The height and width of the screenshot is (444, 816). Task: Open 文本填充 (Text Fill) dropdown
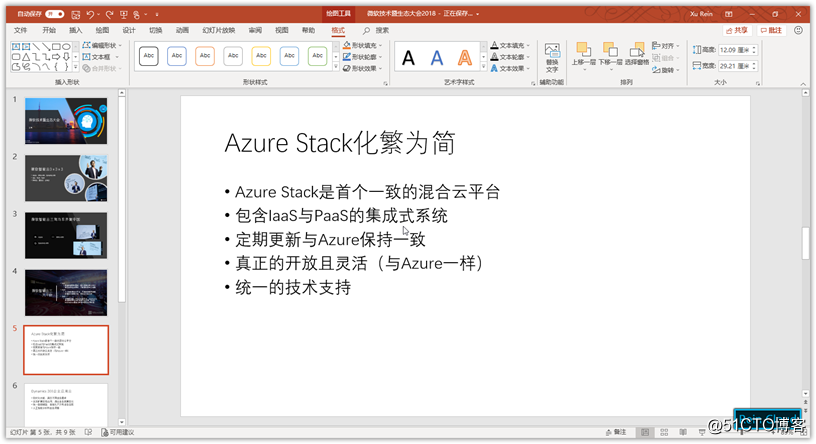click(x=511, y=45)
